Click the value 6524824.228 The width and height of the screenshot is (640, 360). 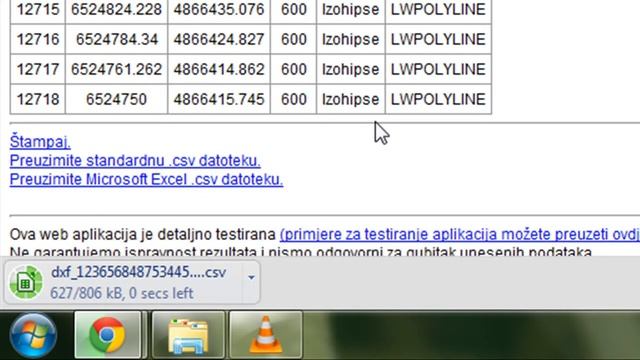[116, 9]
